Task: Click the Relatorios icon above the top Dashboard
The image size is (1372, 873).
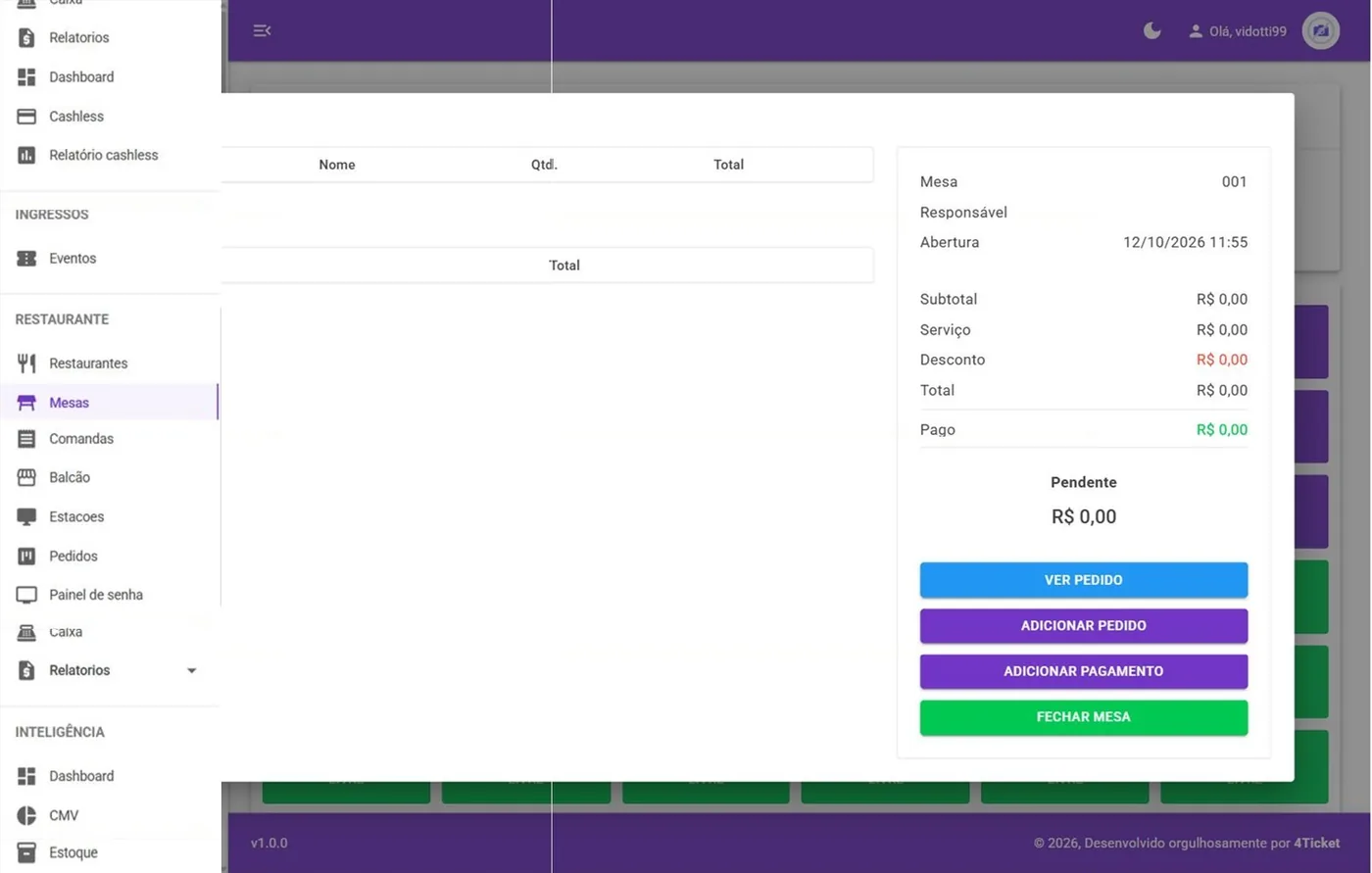Action: [x=26, y=37]
